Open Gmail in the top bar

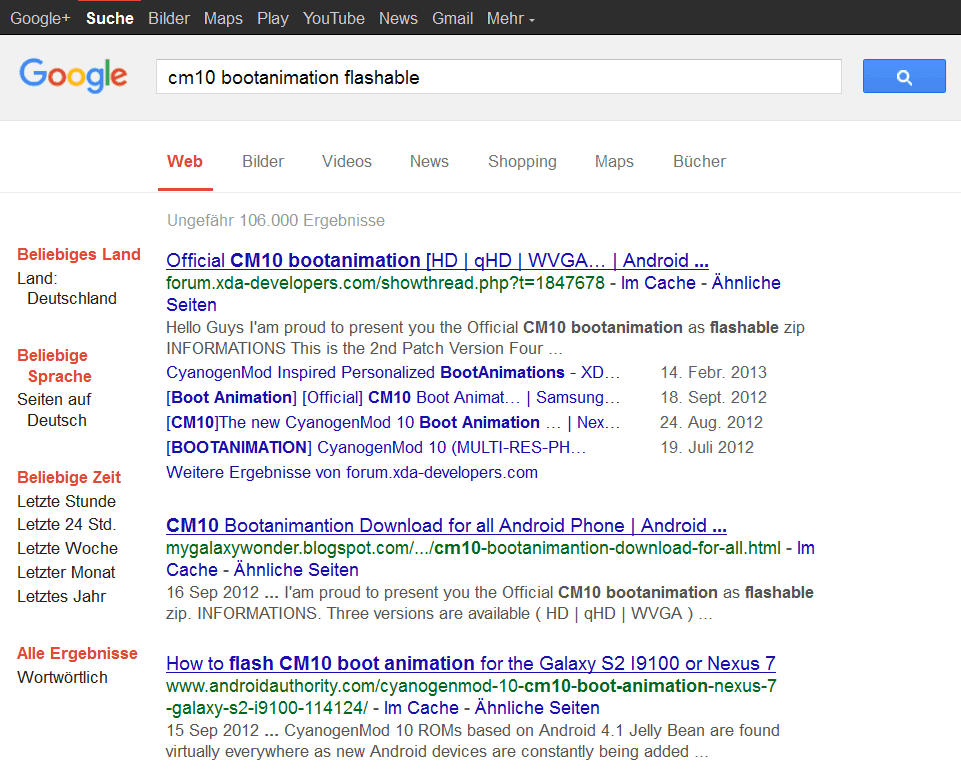[x=452, y=18]
